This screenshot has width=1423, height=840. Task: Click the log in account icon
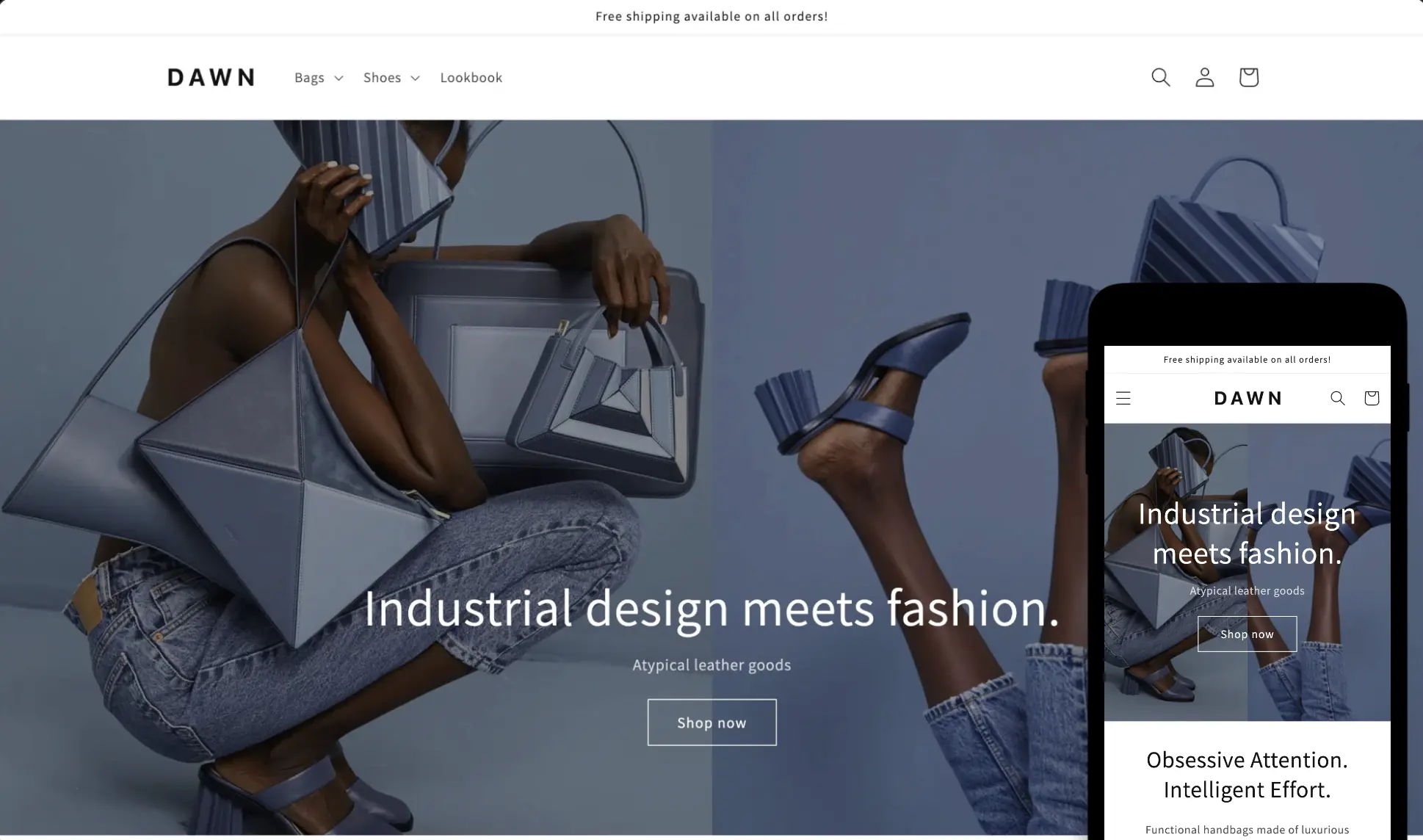[1204, 77]
